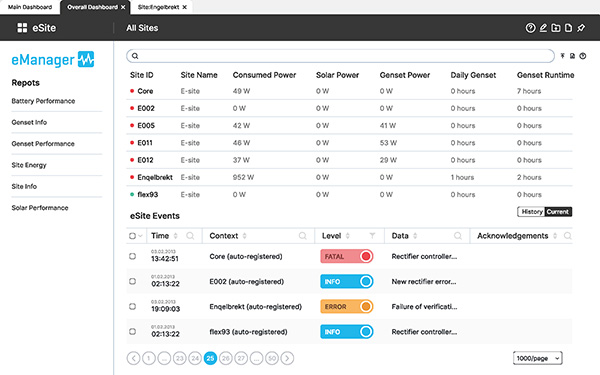The image size is (600, 375).
Task: Search within the Context column
Action: pyautogui.click(x=303, y=236)
